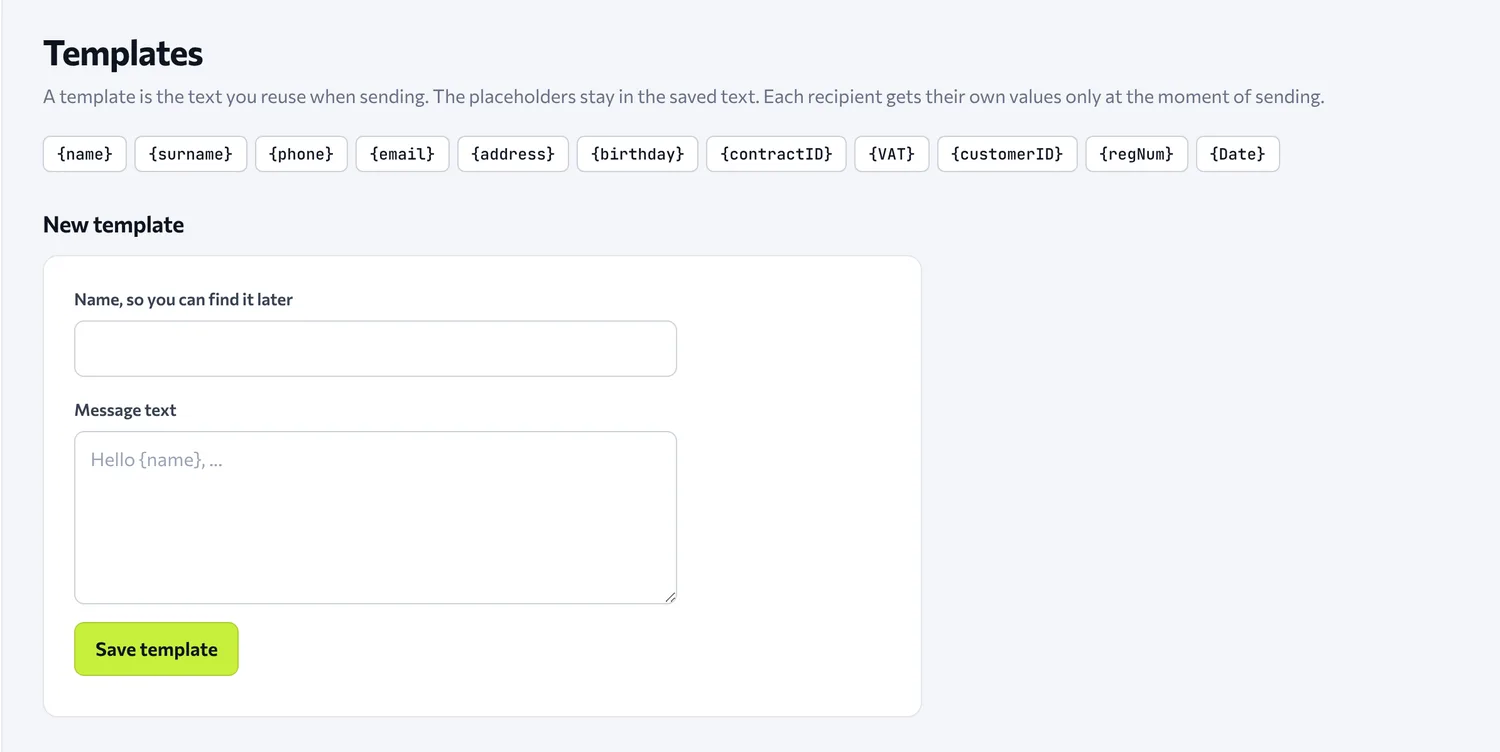Choose the {birthday} placeholder chip

[637, 154]
